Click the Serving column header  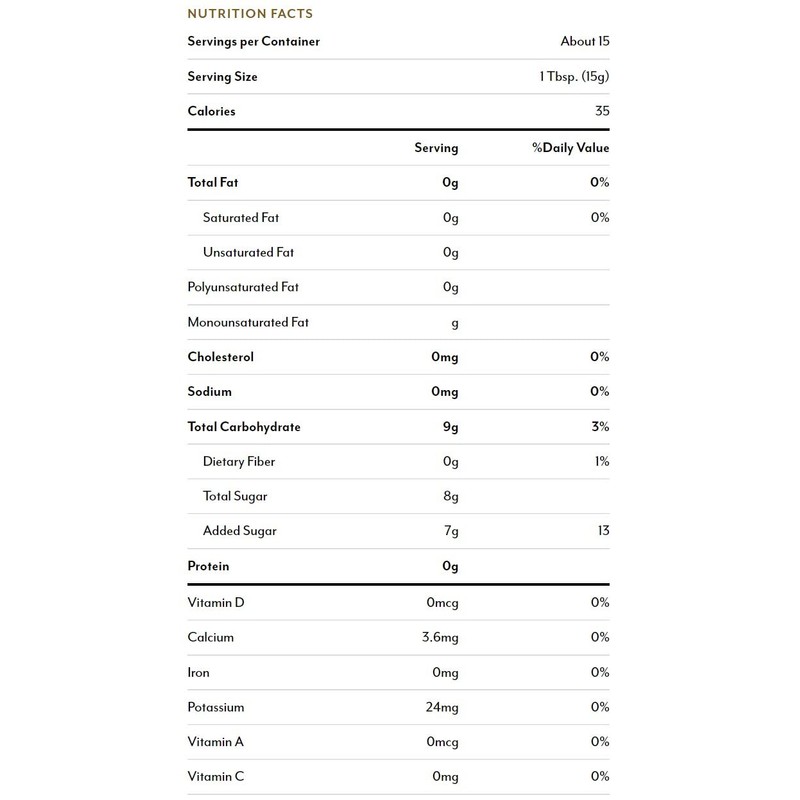pyautogui.click(x=436, y=148)
